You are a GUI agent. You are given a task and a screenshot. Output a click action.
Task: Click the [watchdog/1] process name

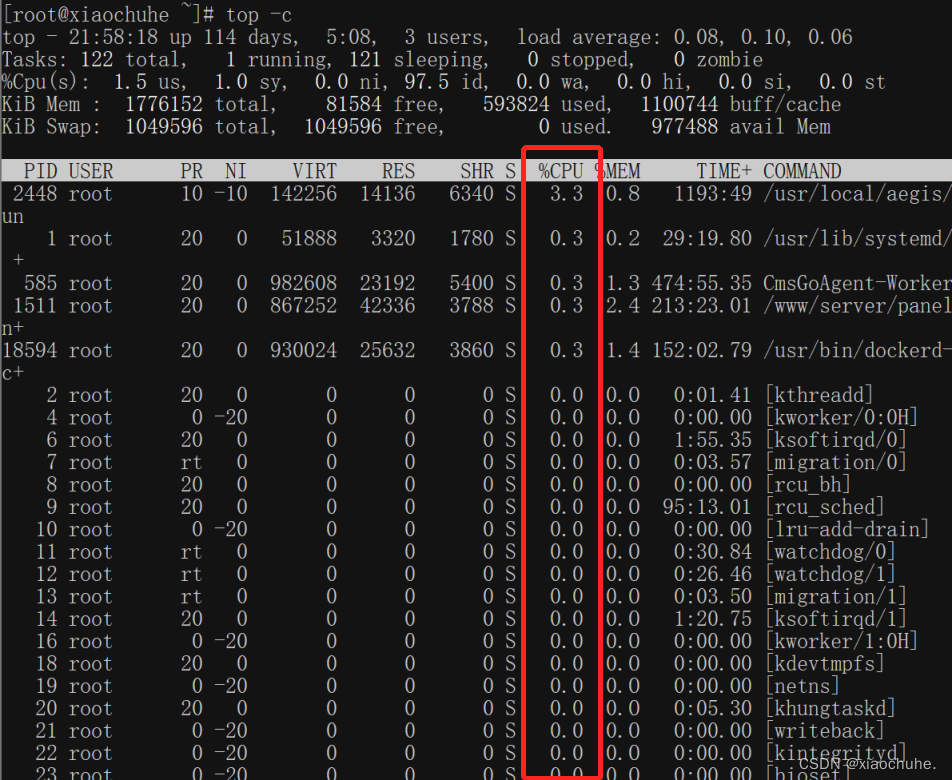831,574
